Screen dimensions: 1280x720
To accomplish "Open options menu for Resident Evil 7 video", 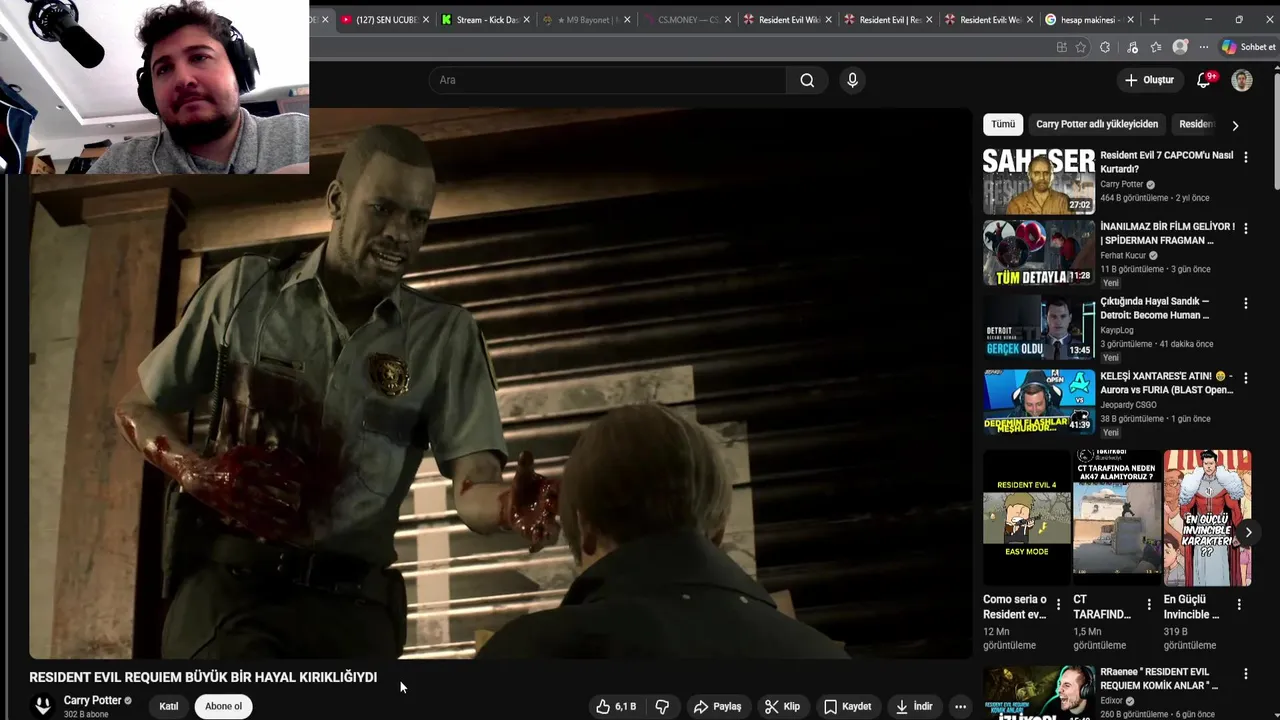I will (1245, 157).
